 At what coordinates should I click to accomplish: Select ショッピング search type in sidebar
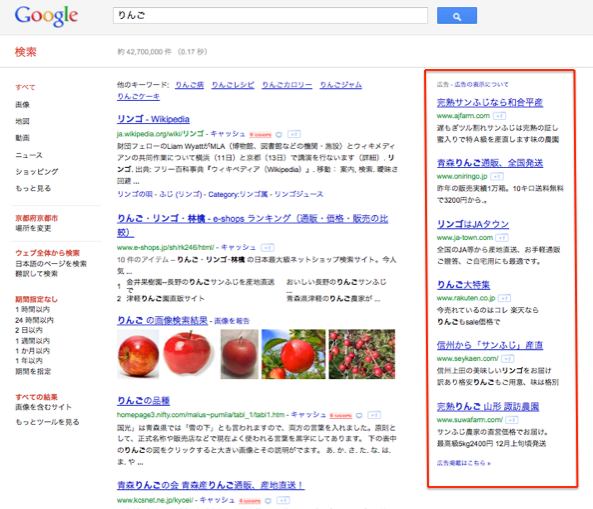coord(37,171)
